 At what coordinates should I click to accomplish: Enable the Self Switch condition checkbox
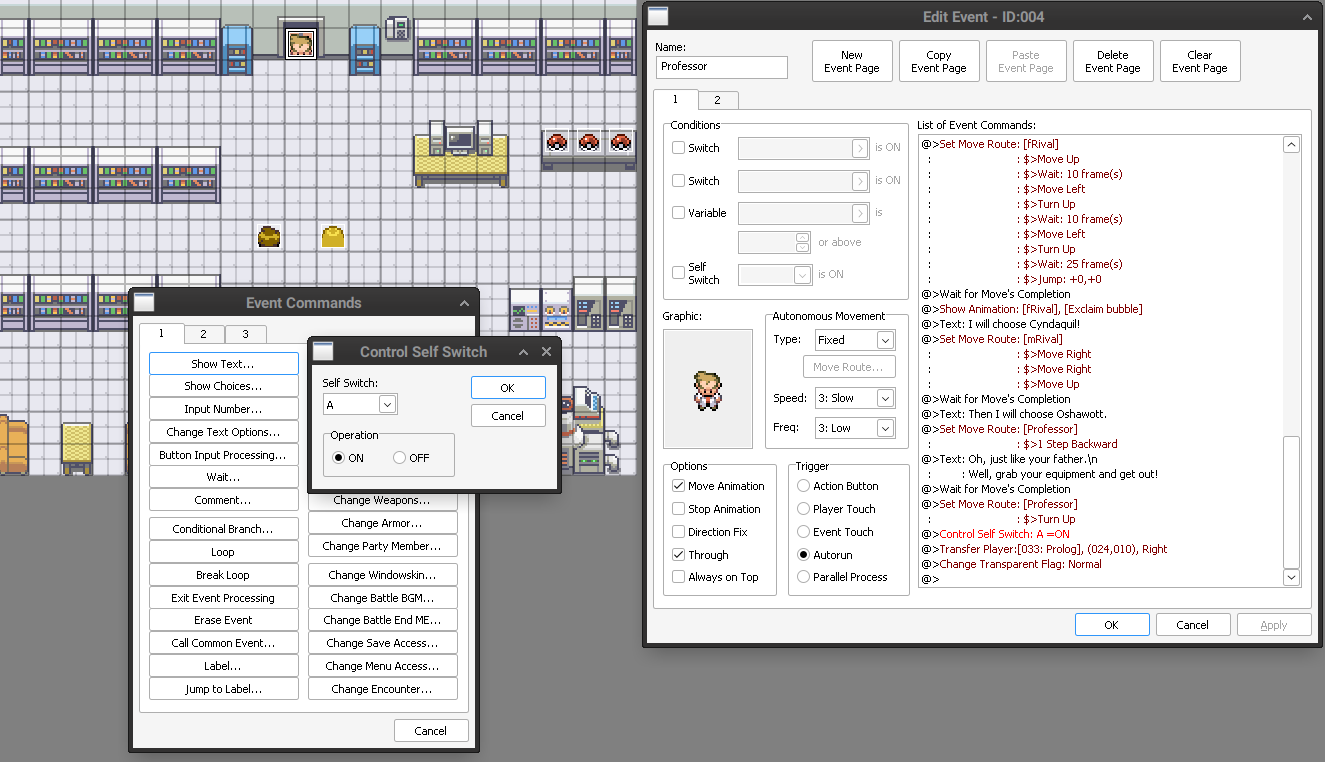679,272
